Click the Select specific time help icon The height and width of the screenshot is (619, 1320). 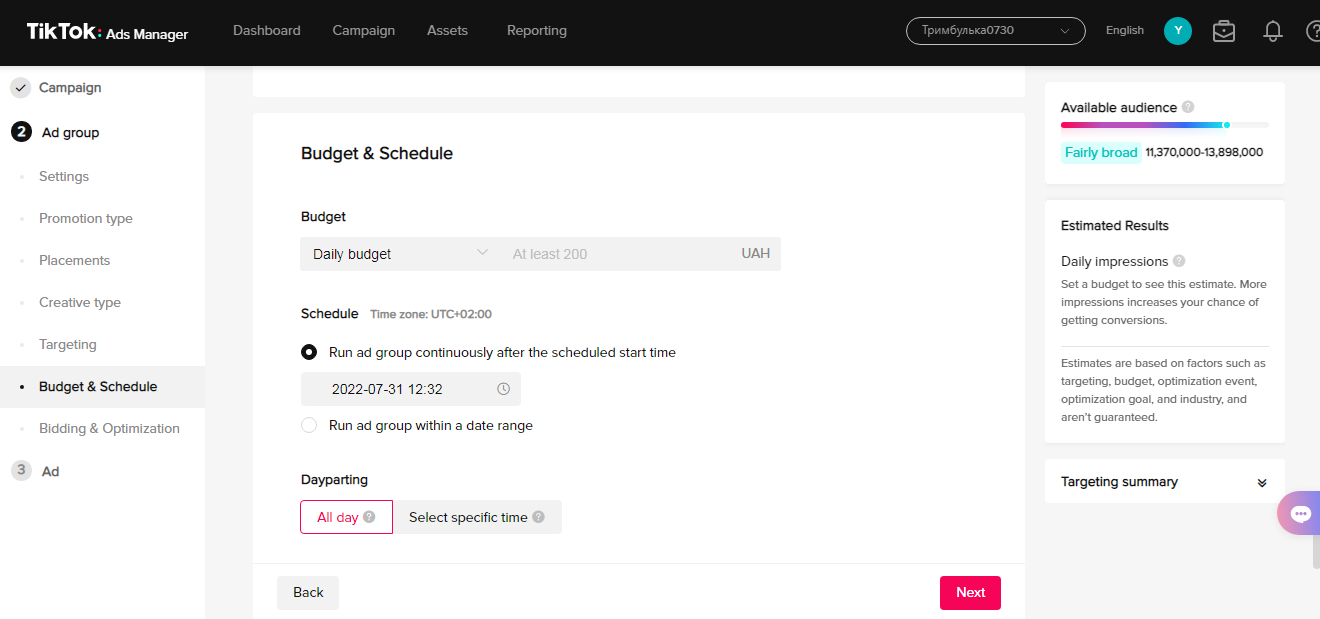click(538, 517)
